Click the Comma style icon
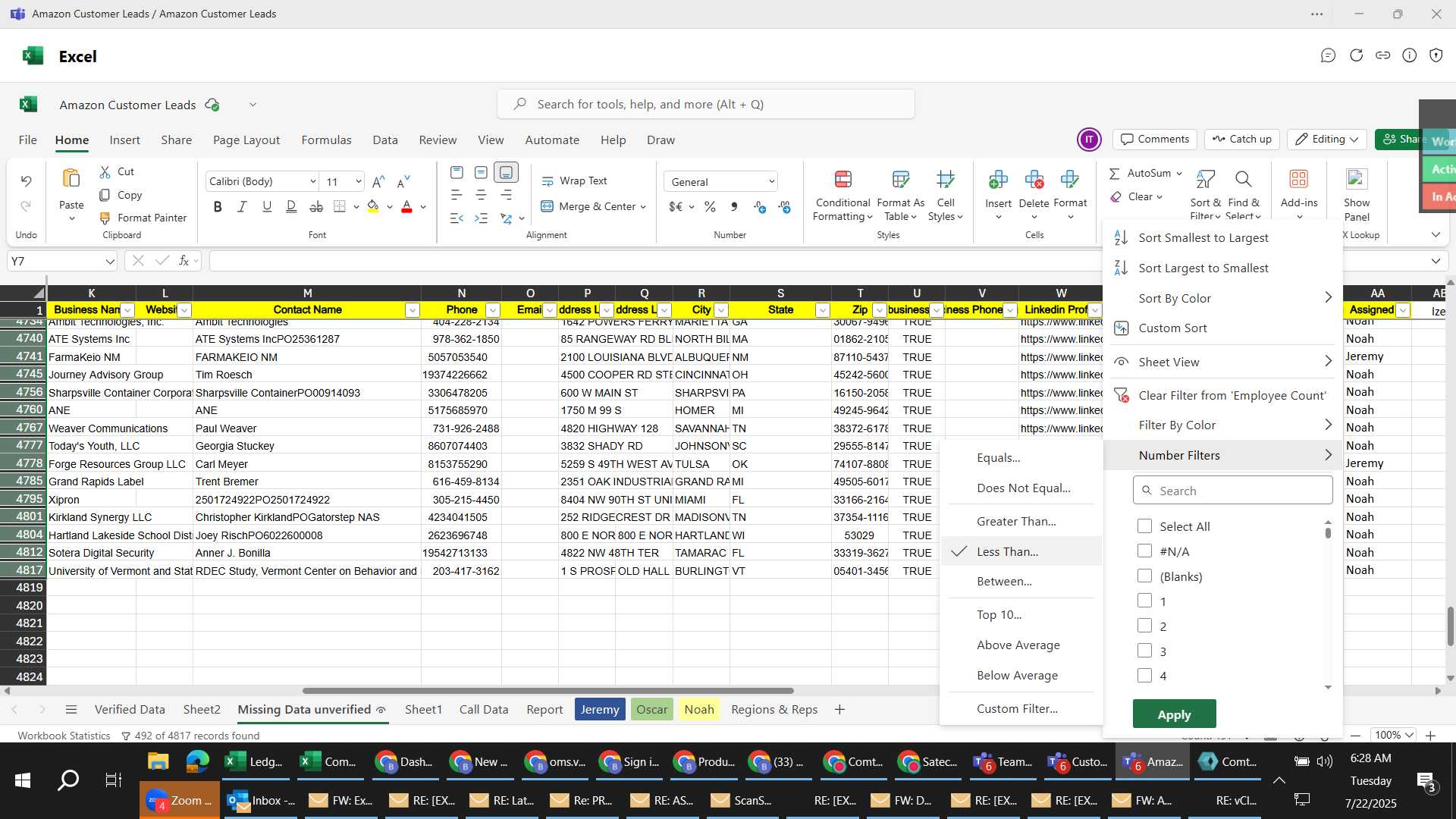Viewport: 1456px width, 819px height. pos(734,207)
